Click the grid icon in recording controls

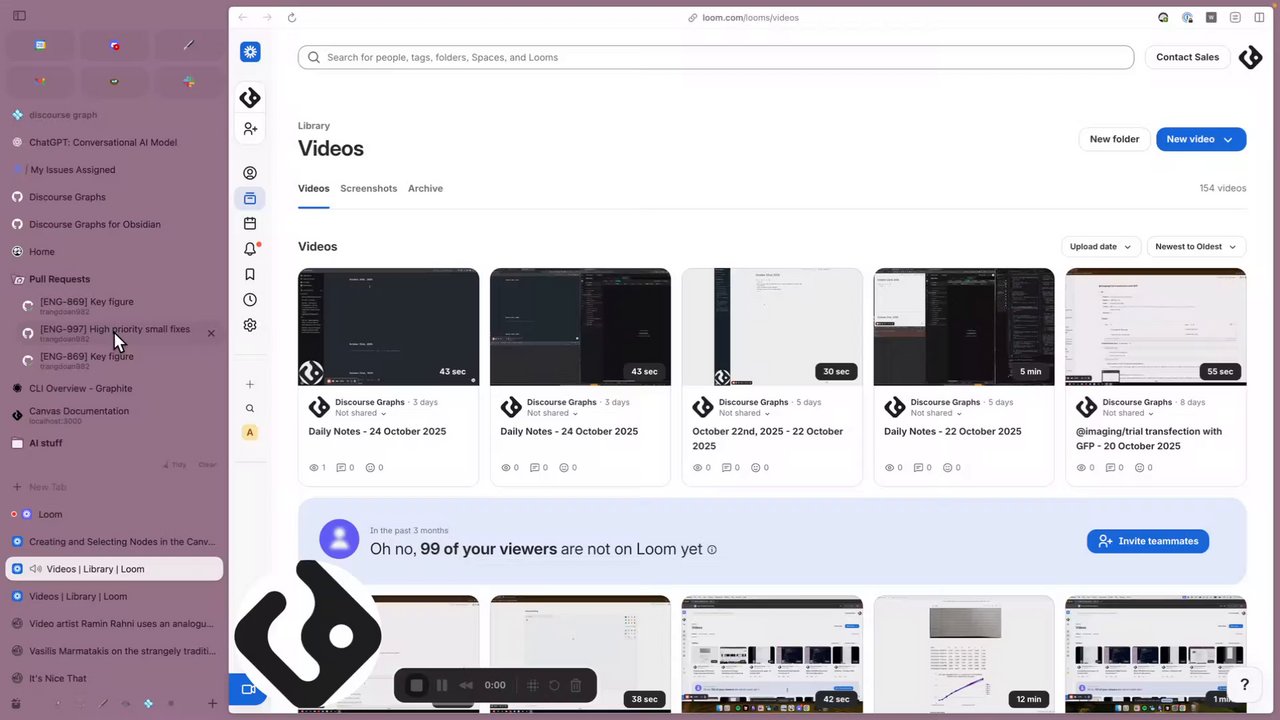pos(533,685)
